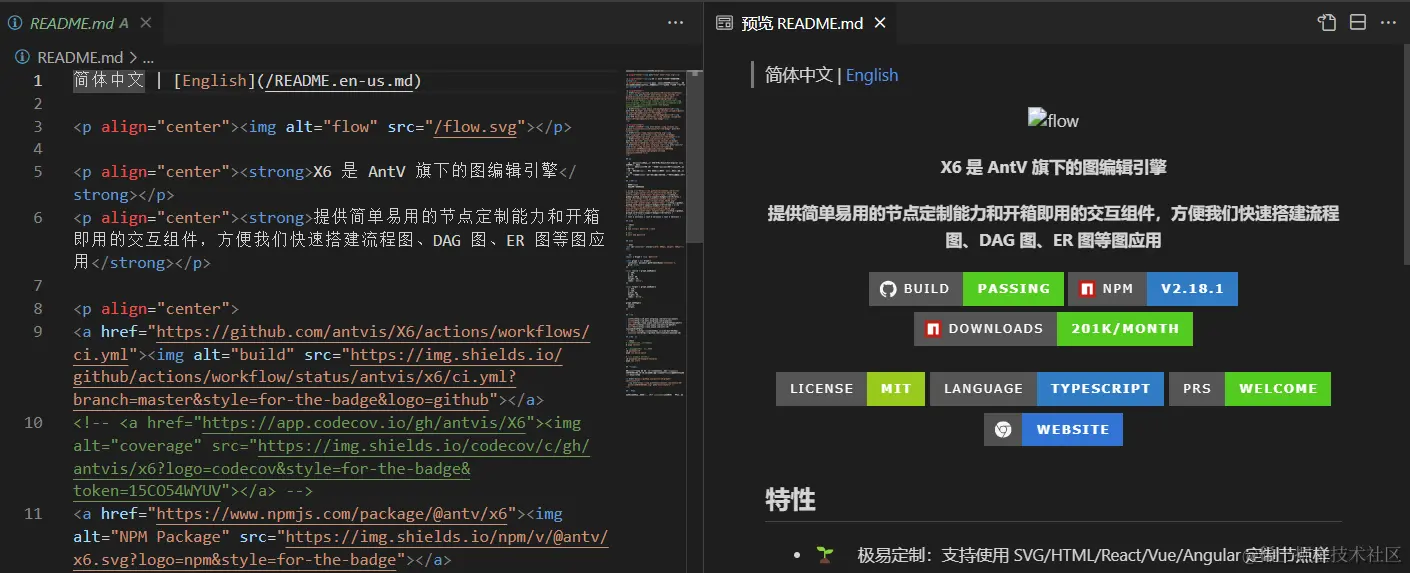Open More Actions menu of the README.md editor group

click(x=677, y=23)
